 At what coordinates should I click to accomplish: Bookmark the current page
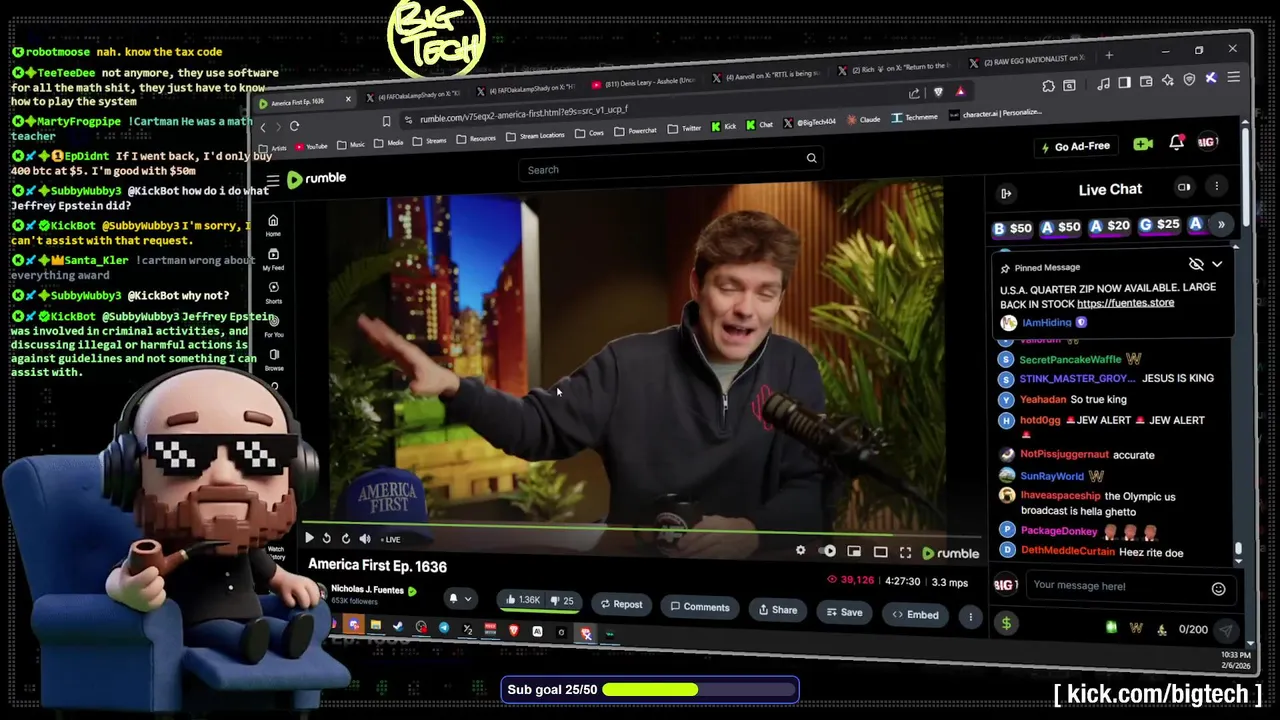(386, 121)
